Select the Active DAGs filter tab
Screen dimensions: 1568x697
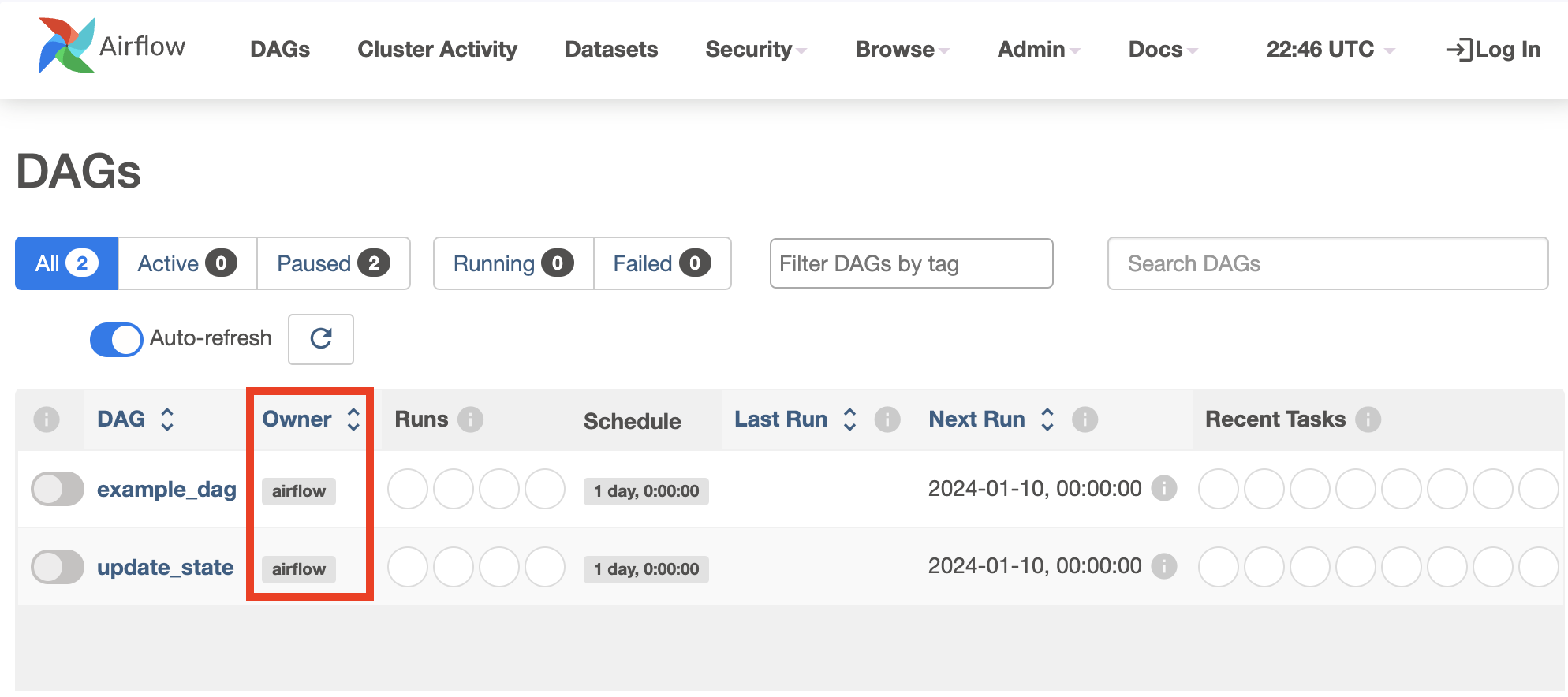[x=188, y=263]
